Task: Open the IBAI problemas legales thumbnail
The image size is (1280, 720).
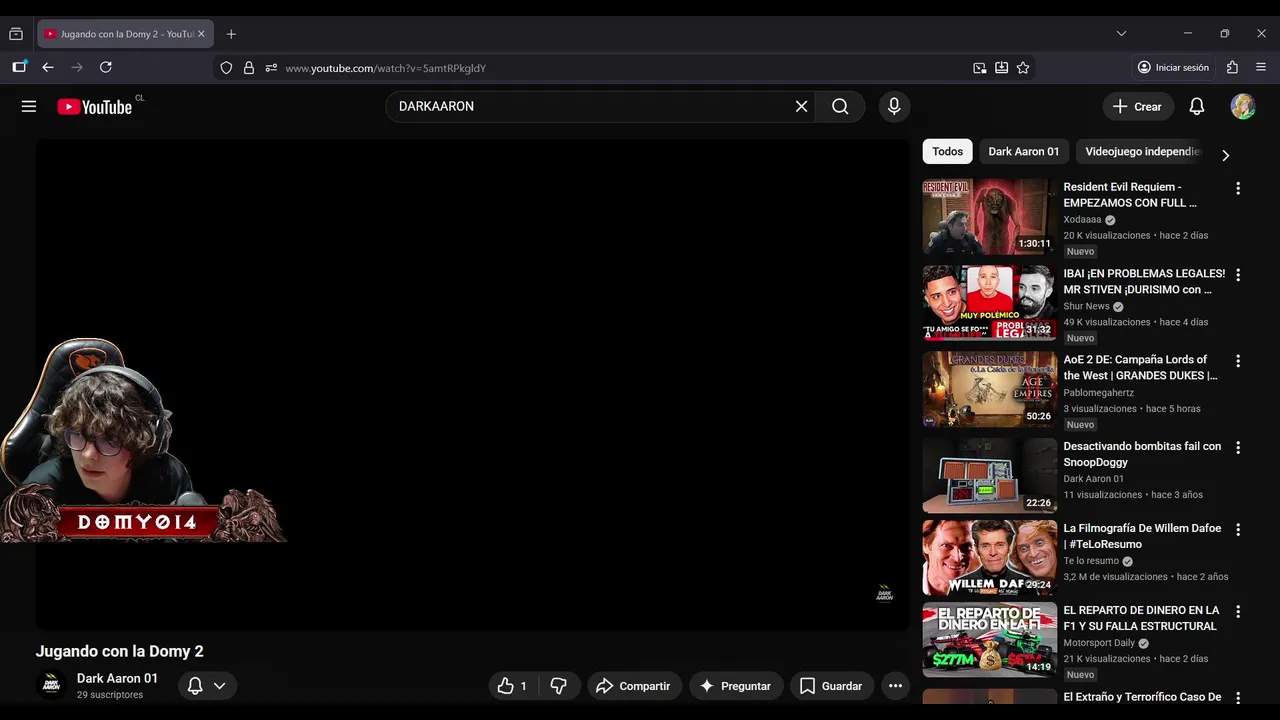Action: 989,302
